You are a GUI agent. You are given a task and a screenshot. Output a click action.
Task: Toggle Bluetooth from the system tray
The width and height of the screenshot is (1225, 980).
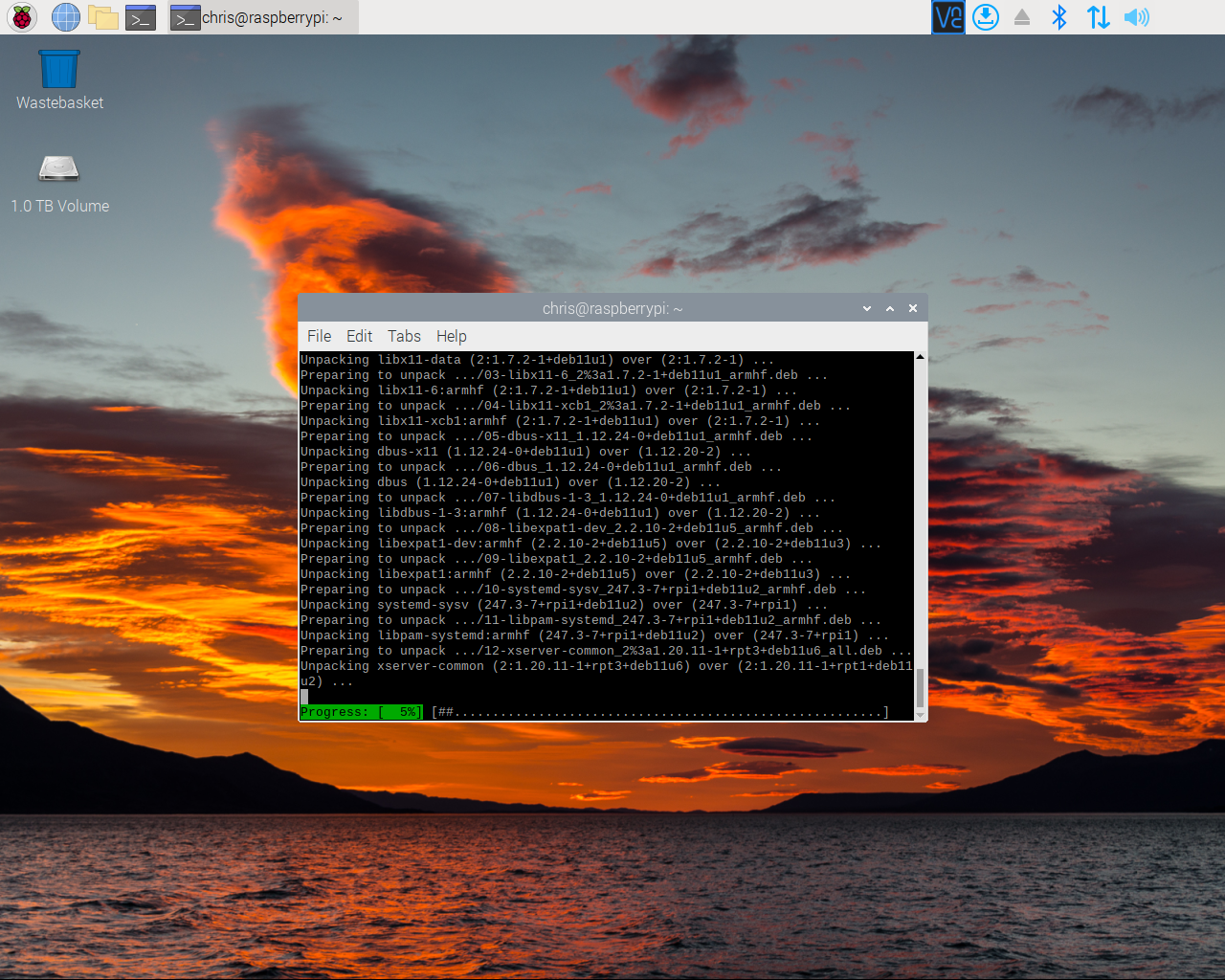point(1059,17)
